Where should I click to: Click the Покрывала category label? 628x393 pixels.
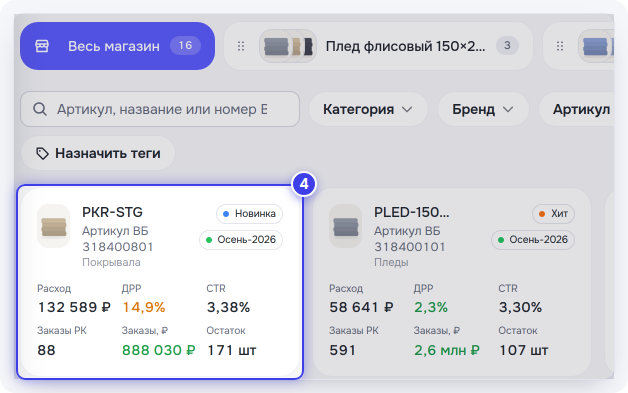111,262
